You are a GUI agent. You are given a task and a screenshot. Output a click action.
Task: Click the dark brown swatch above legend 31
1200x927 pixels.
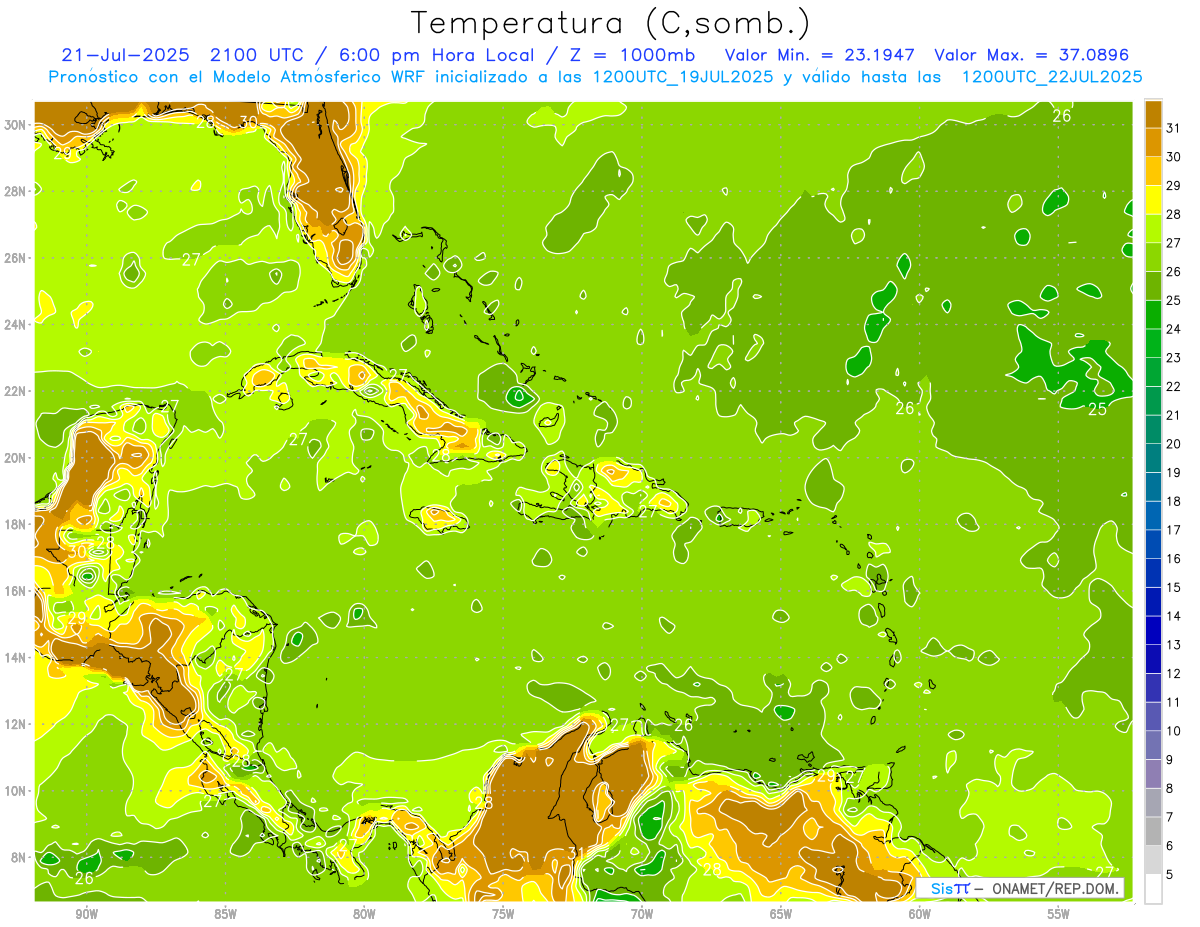pyautogui.click(x=1153, y=113)
